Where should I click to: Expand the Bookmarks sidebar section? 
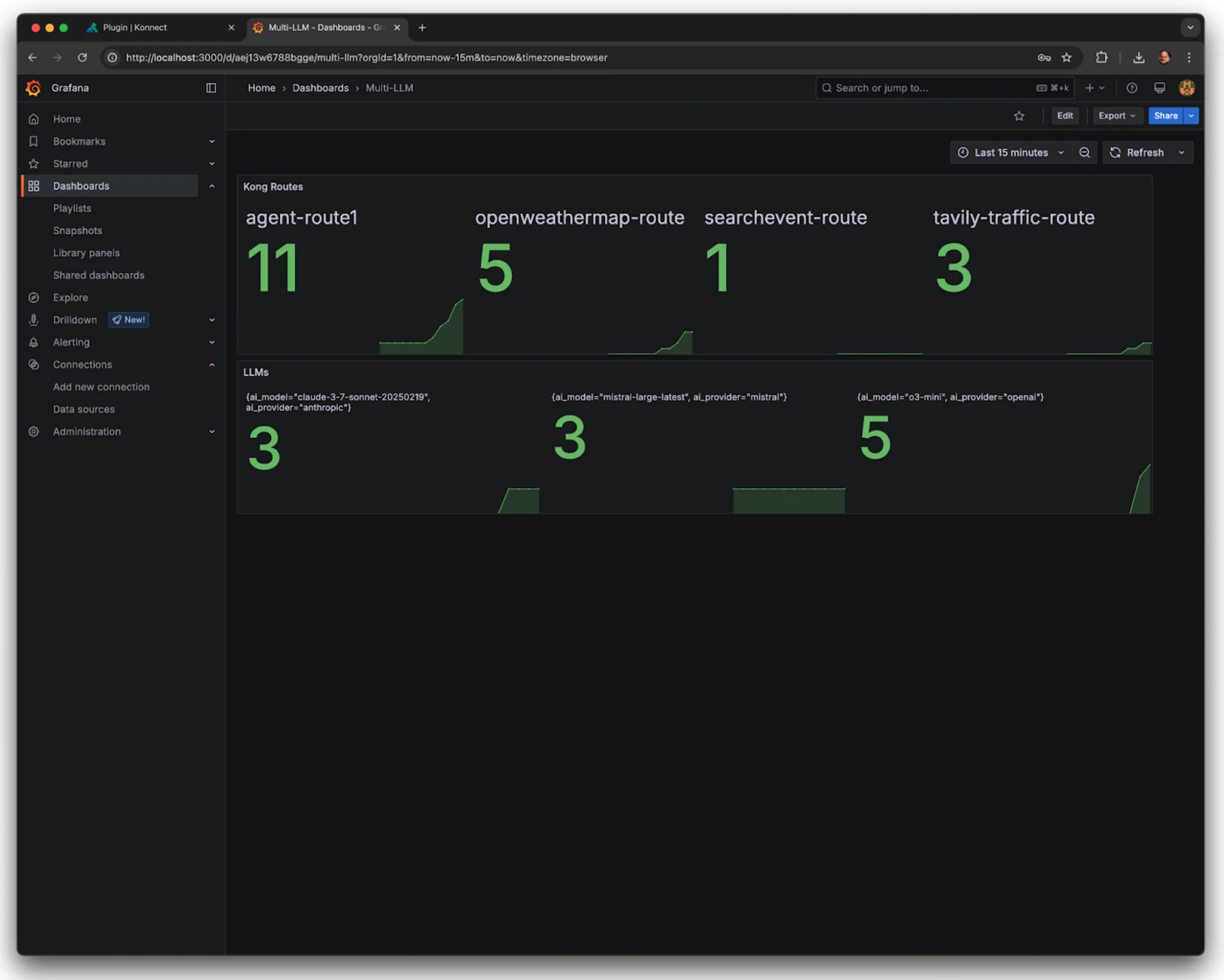[212, 141]
